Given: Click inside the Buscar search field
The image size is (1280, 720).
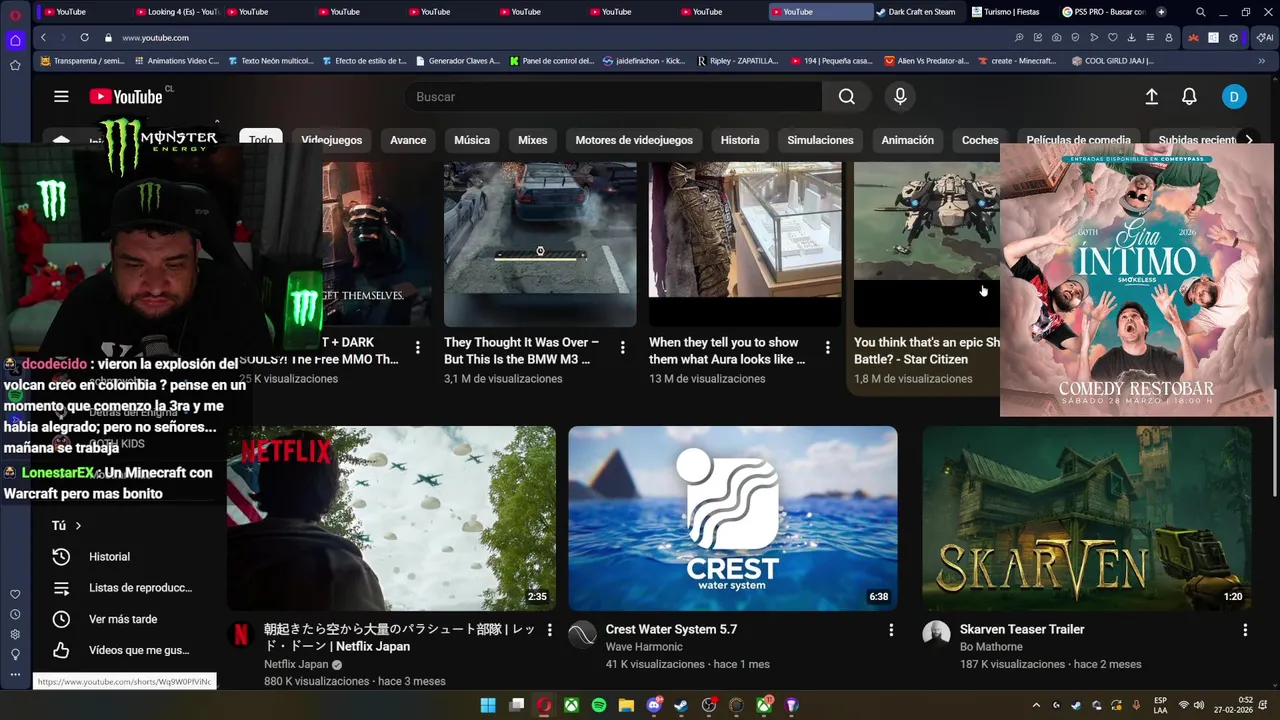Looking at the screenshot, I should click(612, 97).
